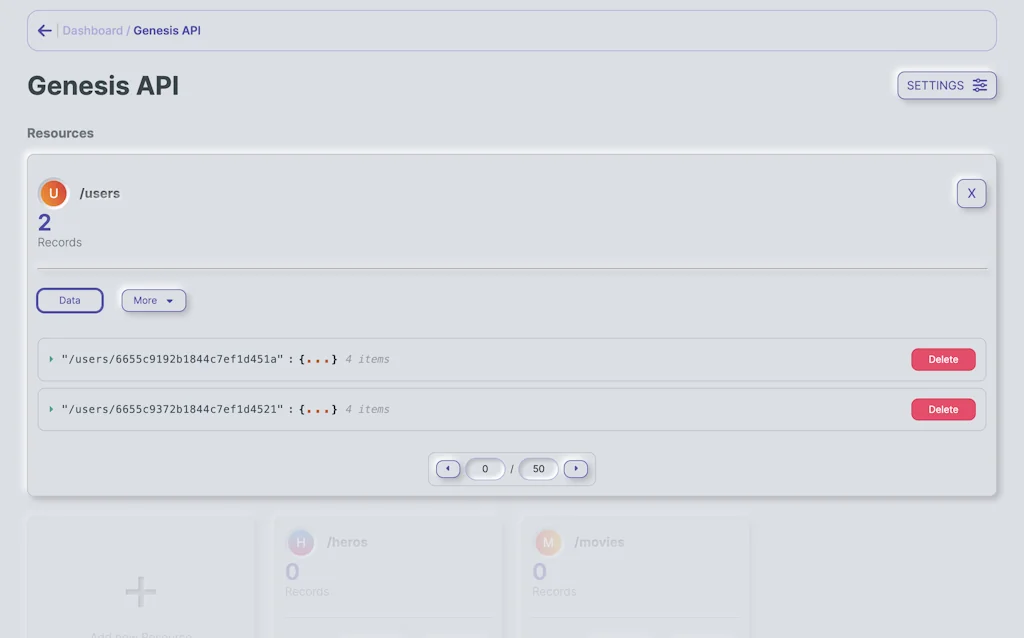Click the back arrow in the breadcrumb bar
This screenshot has width=1024, height=638.
coord(44,30)
